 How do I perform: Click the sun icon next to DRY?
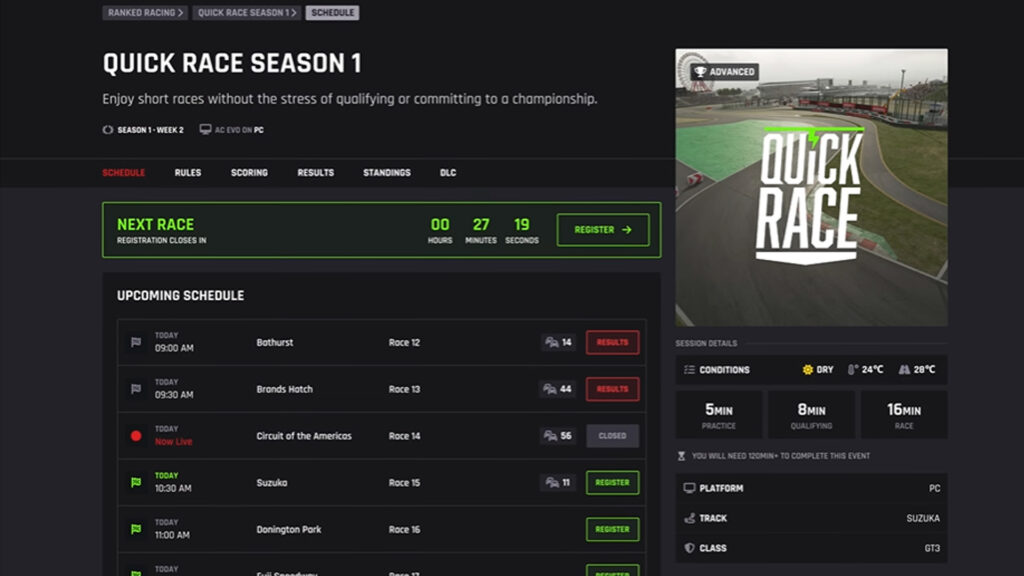point(807,370)
